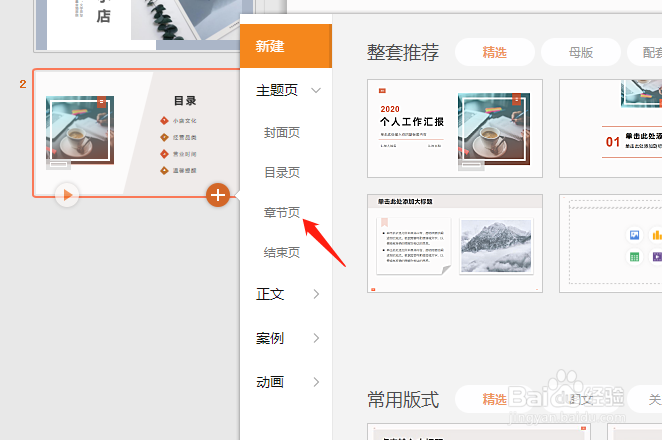Switch 整套推荐 filter to 配套
This screenshot has height=440, width=662.
point(645,52)
